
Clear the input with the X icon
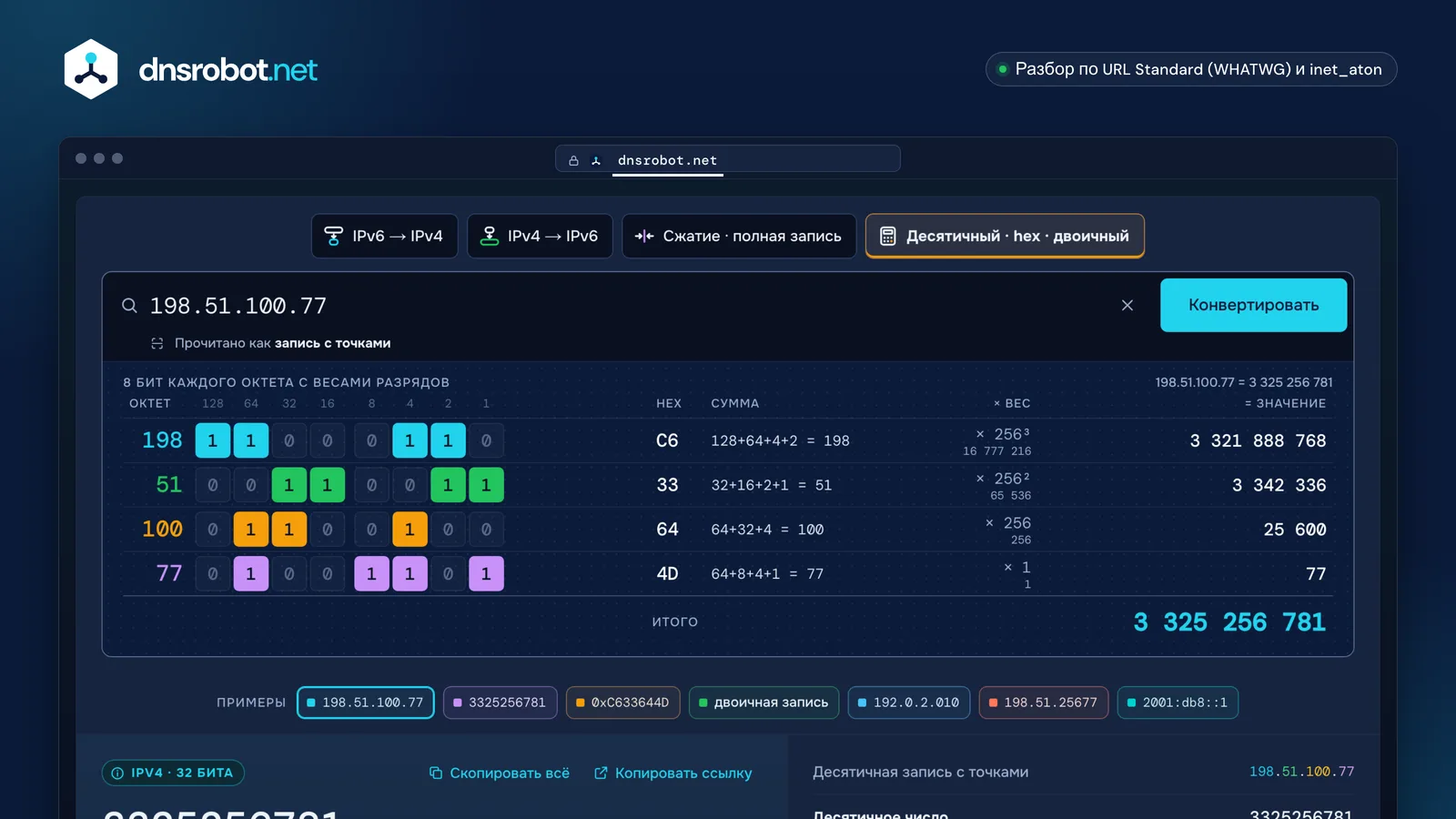[1127, 306]
